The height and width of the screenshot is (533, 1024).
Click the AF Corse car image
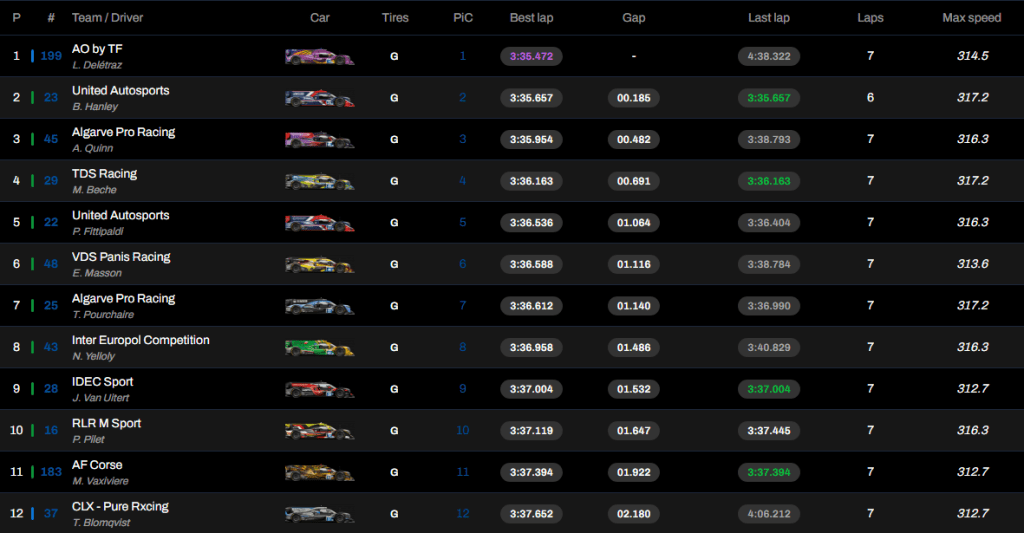[319, 473]
